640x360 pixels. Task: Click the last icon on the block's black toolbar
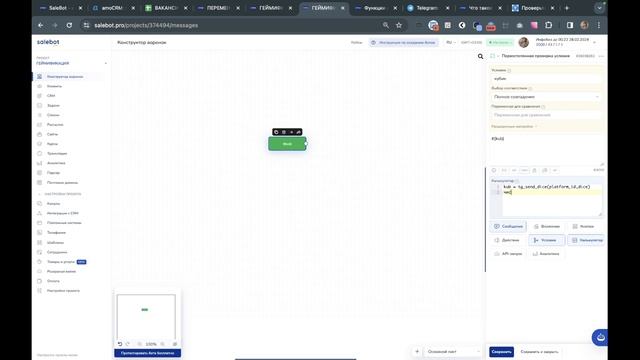pos(298,132)
